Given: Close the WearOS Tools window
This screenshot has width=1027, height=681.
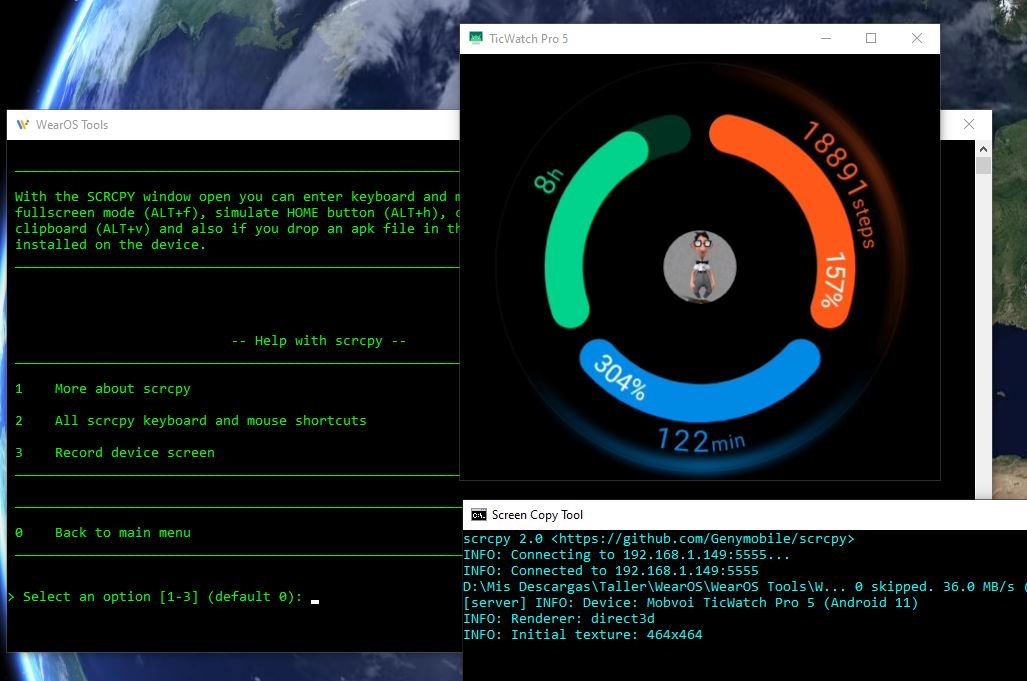Looking at the screenshot, I should coord(968,125).
